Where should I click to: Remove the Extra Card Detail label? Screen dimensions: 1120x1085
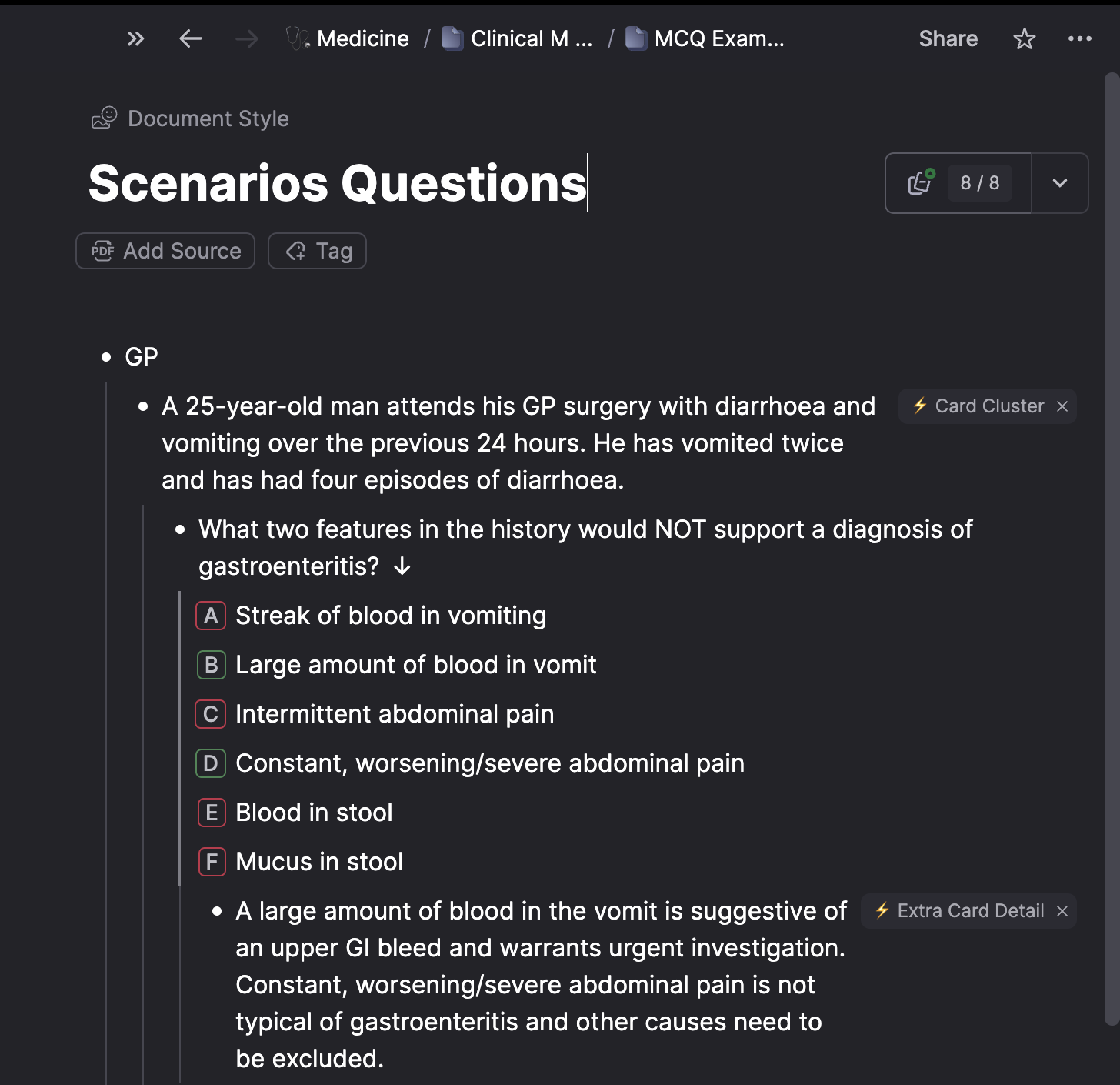[1062, 911]
